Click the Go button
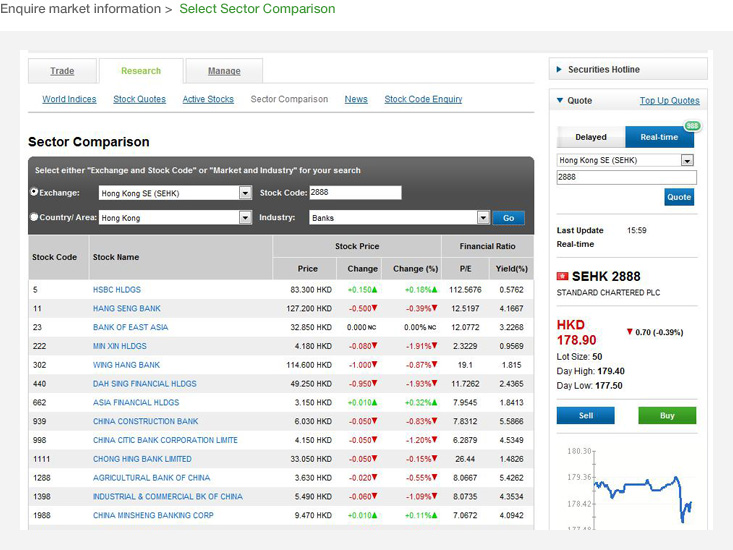This screenshot has width=733, height=550. (x=509, y=218)
